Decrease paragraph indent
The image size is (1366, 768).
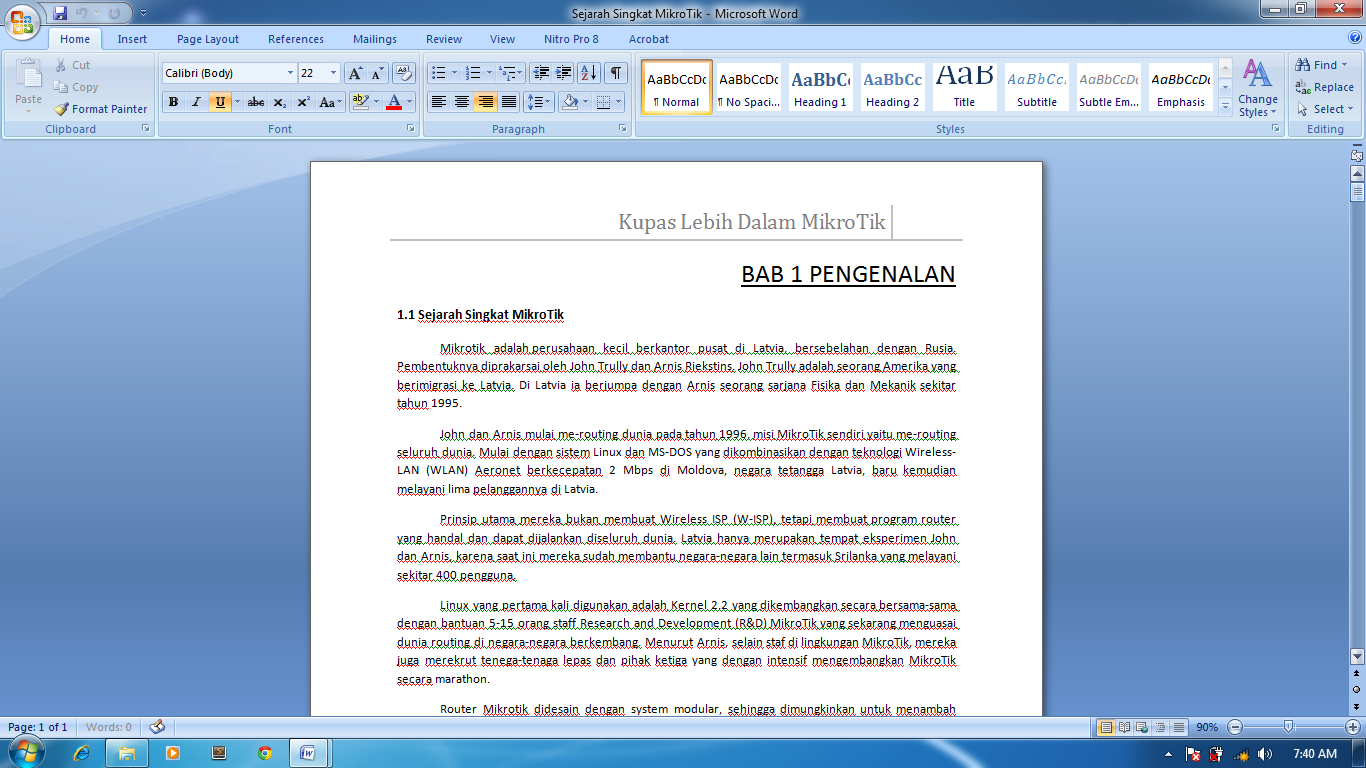tap(541, 73)
